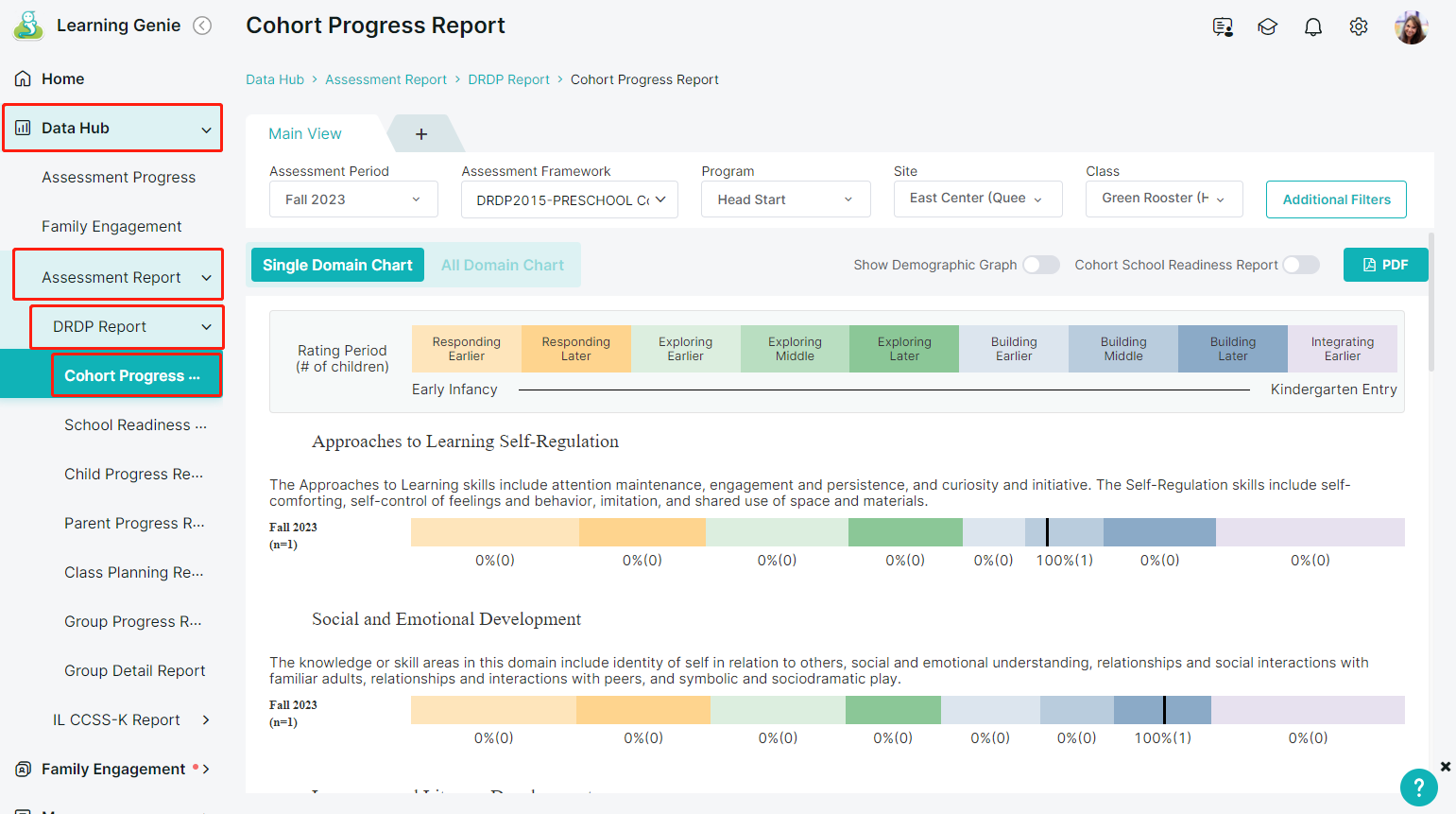Click the Data Hub breadcrumb link

point(275,79)
